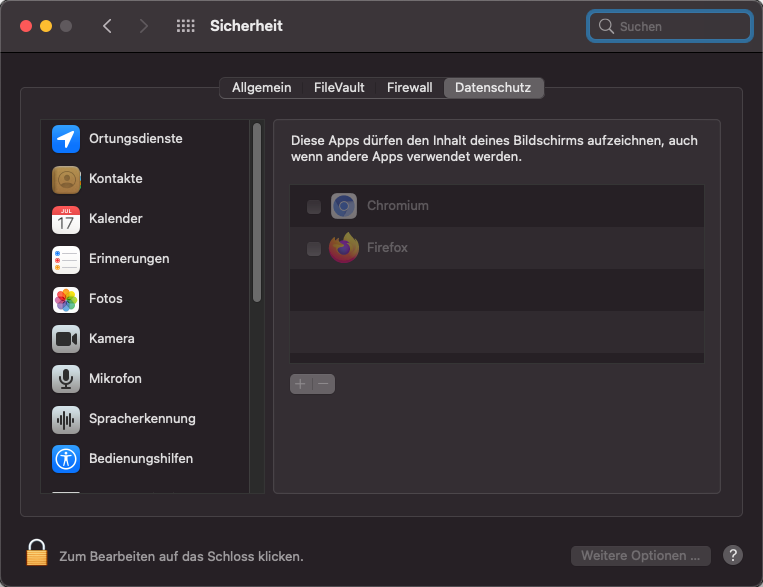Show all preferences grid icon
Image resolution: width=763 pixels, height=587 pixels.
coord(185,26)
